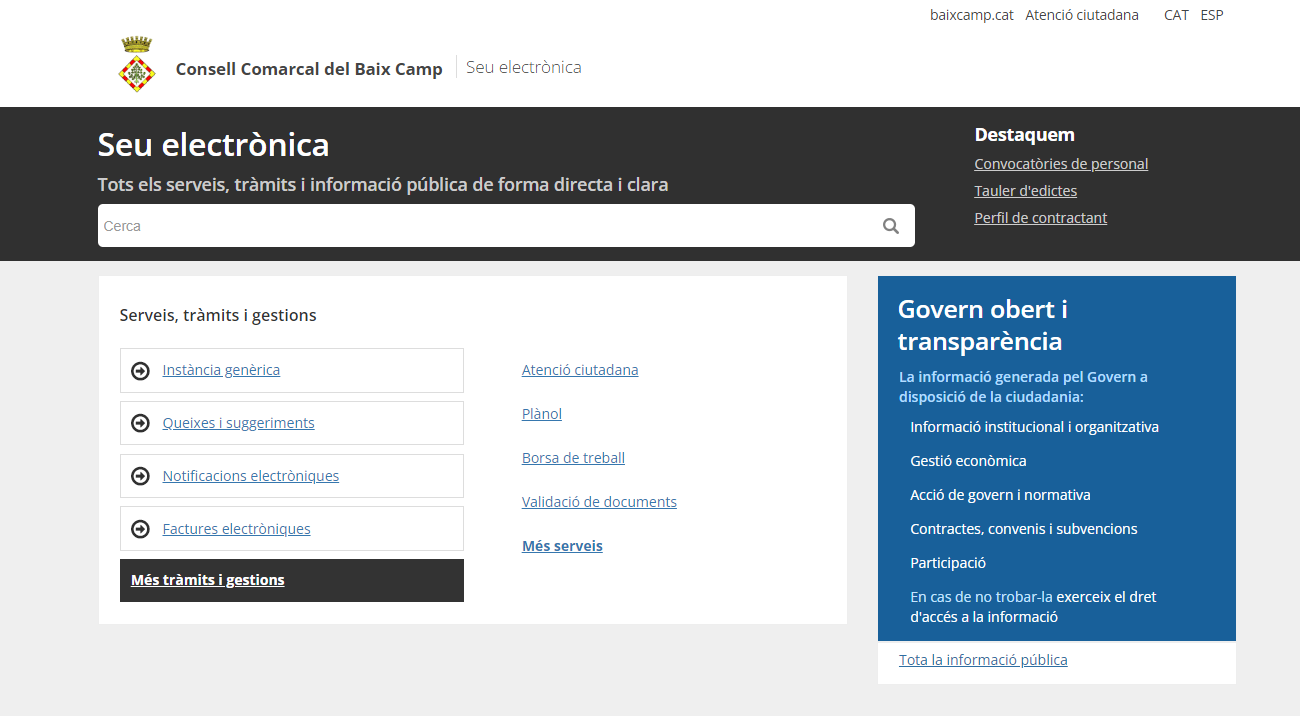Visit the baixcamp.cat top link
The image size is (1300, 716).
pos(971,15)
